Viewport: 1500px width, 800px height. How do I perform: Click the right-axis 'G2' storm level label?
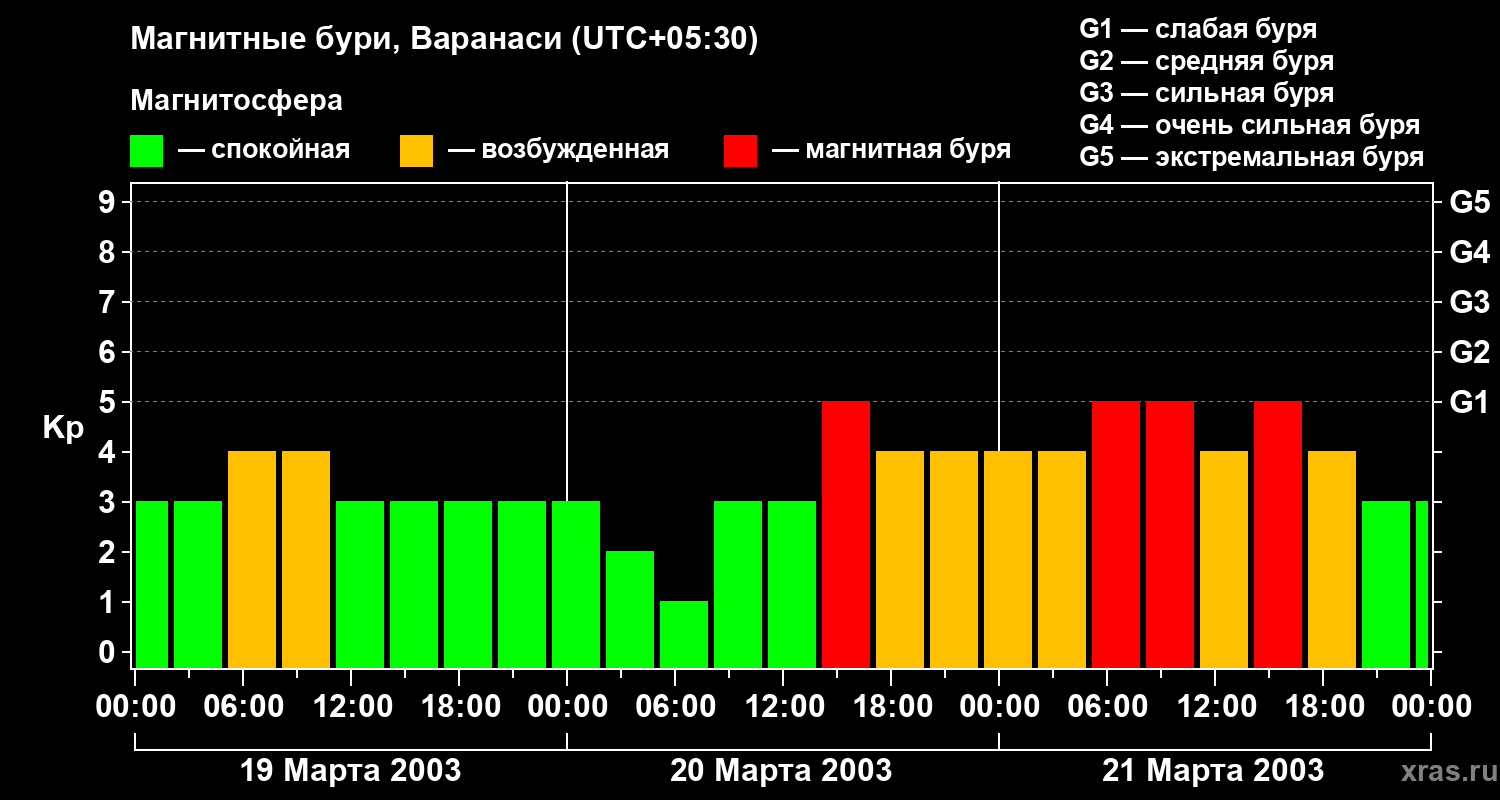1470,352
